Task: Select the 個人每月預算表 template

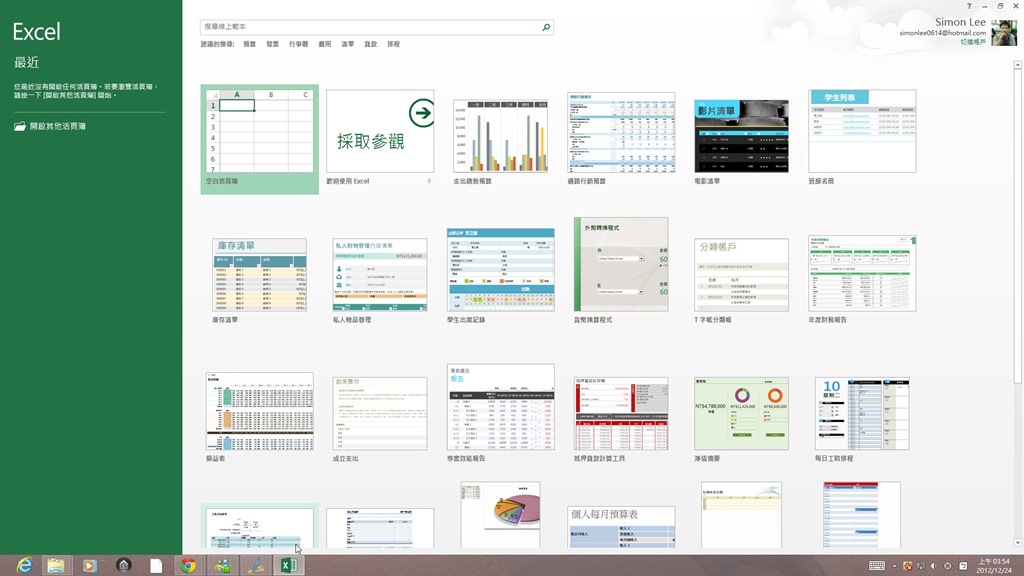Action: [621, 527]
